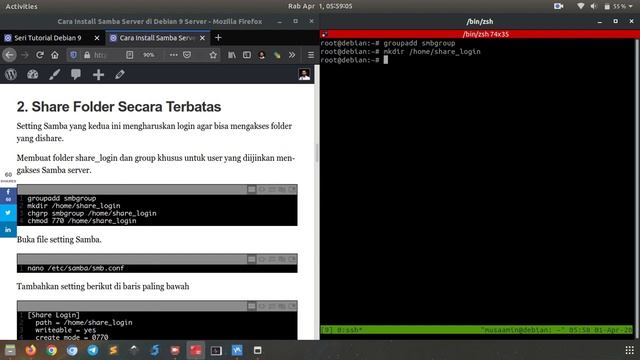Open the page actions three-dot menu
Viewport: 640px width, 360px height.
pos(173,55)
